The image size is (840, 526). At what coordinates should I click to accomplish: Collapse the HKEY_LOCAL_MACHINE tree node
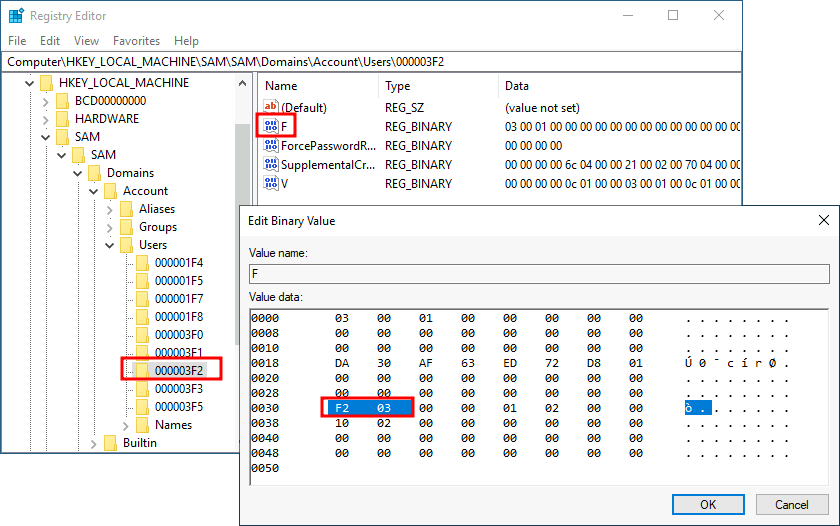click(30, 83)
